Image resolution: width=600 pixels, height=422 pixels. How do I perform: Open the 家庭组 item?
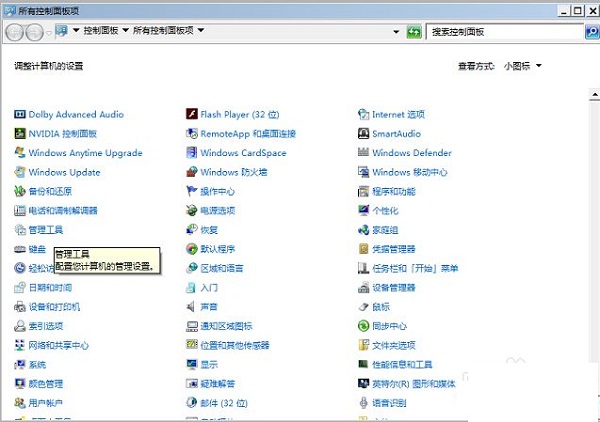(x=385, y=230)
